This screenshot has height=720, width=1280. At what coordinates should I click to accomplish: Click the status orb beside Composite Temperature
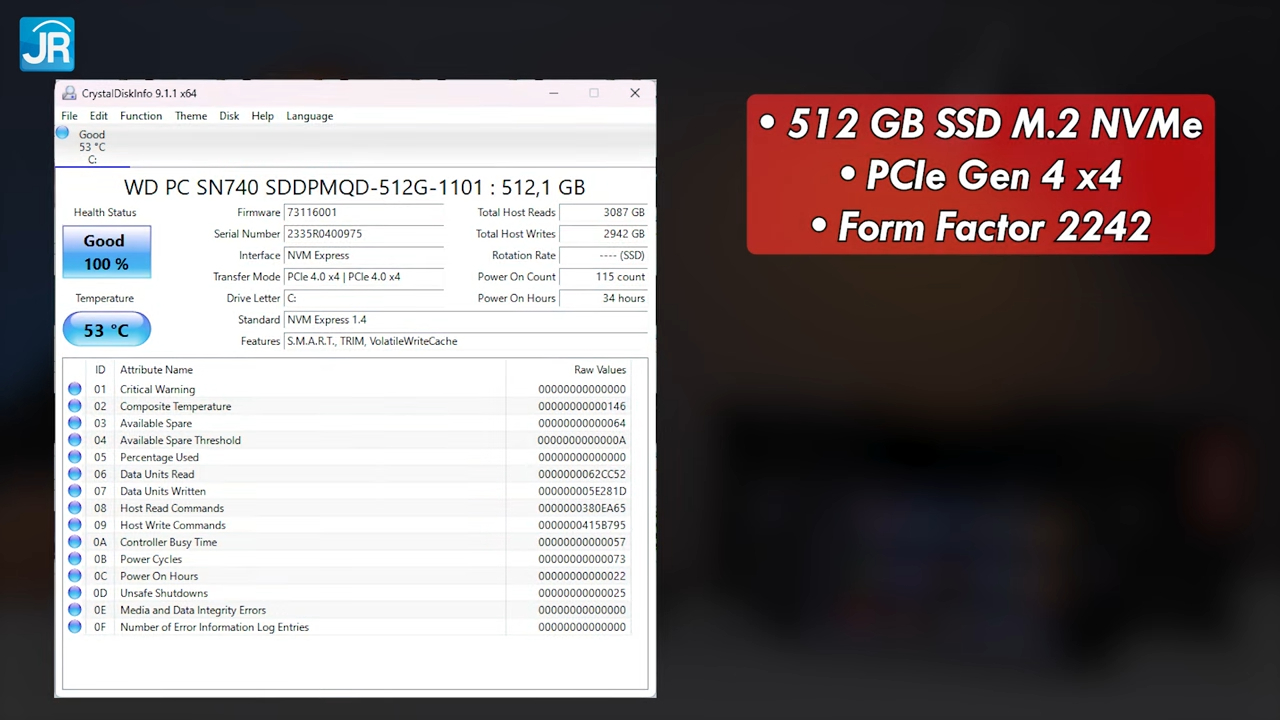click(75, 406)
